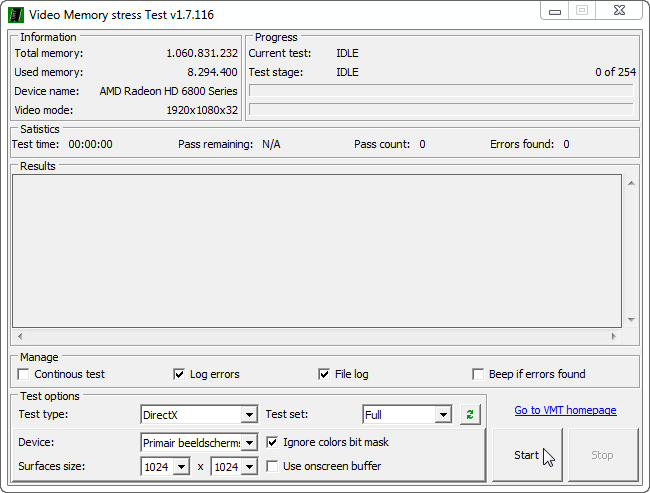The width and height of the screenshot is (650, 493).
Task: Enable Use onscreen buffer checkbox
Action: click(x=272, y=466)
